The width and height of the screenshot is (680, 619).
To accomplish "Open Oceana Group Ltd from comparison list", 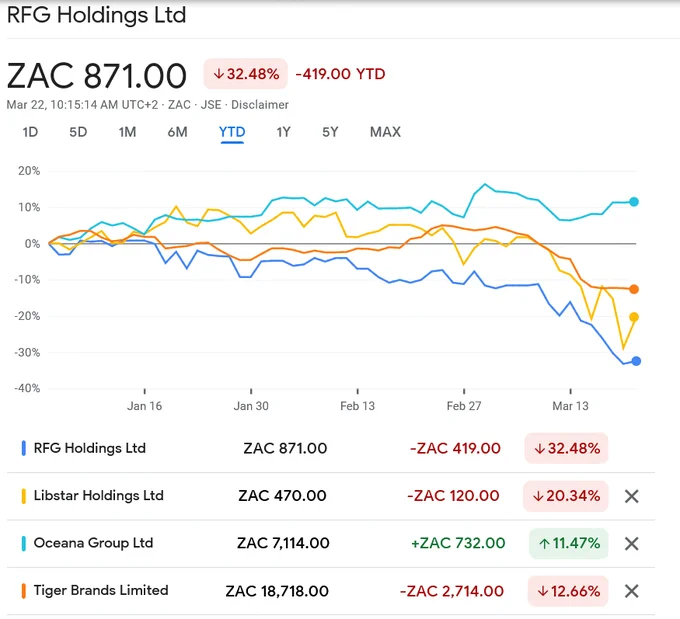I will [93, 543].
